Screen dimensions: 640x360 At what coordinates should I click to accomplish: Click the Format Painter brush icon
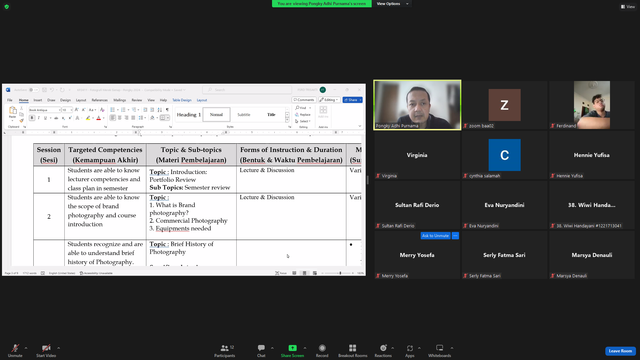22,120
